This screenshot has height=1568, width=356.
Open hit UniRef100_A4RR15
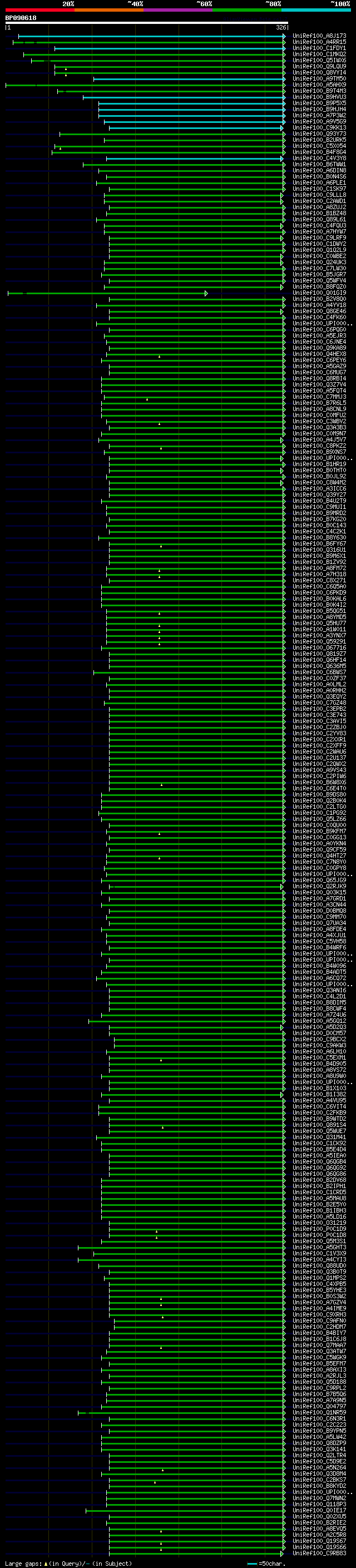pyautogui.click(x=319, y=42)
